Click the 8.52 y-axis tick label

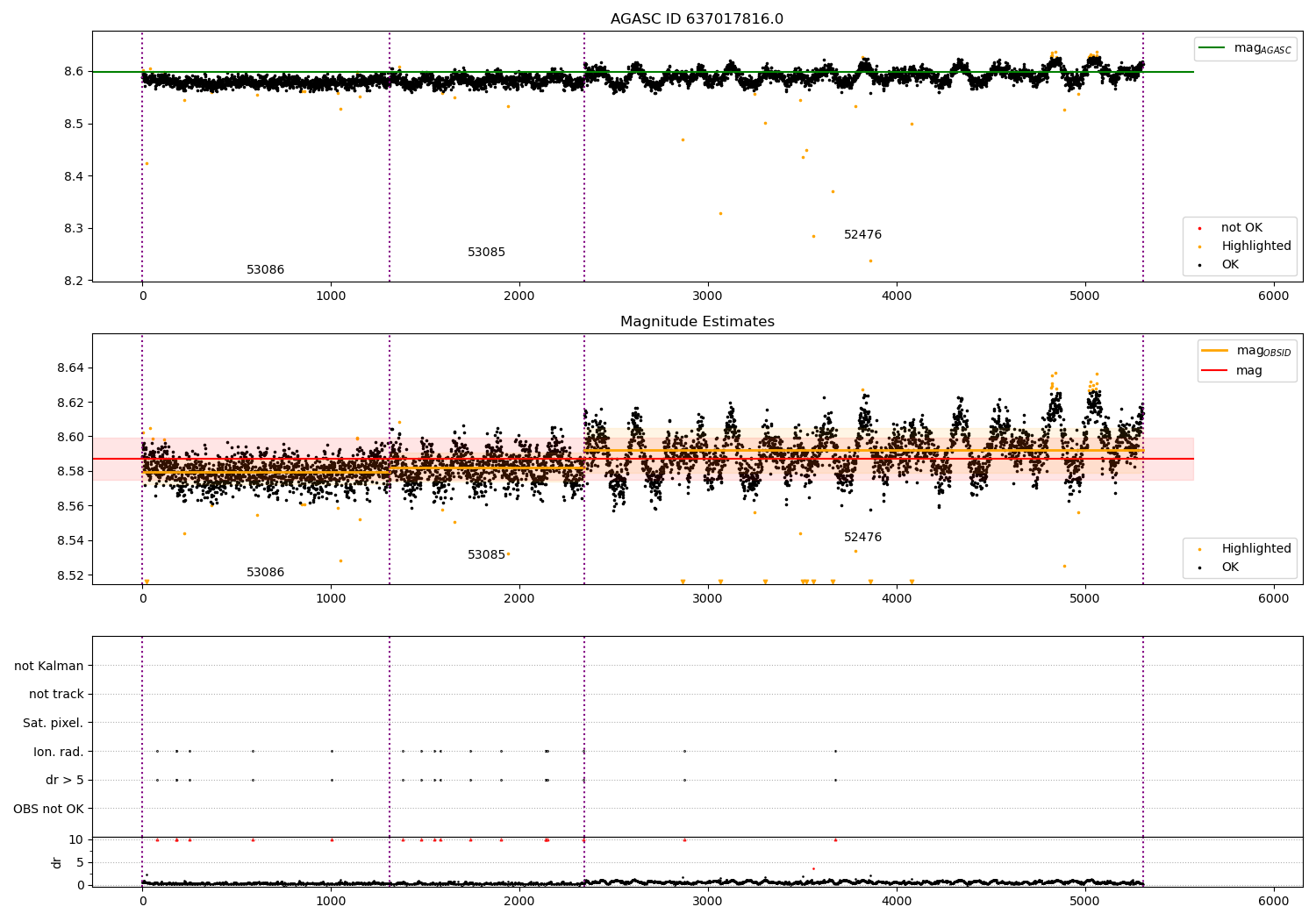(x=72, y=575)
